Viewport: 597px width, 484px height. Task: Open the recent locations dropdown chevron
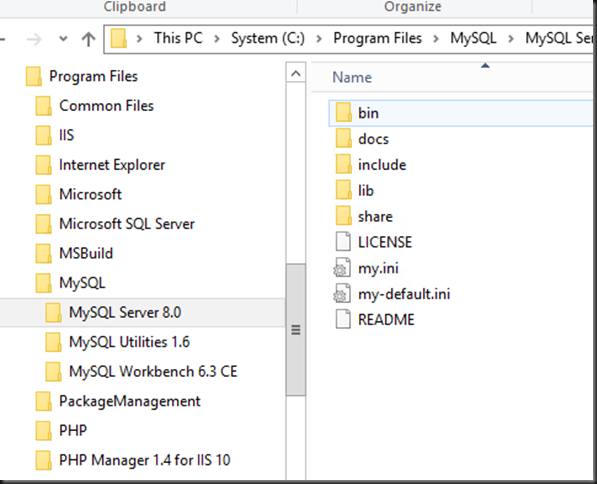pyautogui.click(x=63, y=39)
